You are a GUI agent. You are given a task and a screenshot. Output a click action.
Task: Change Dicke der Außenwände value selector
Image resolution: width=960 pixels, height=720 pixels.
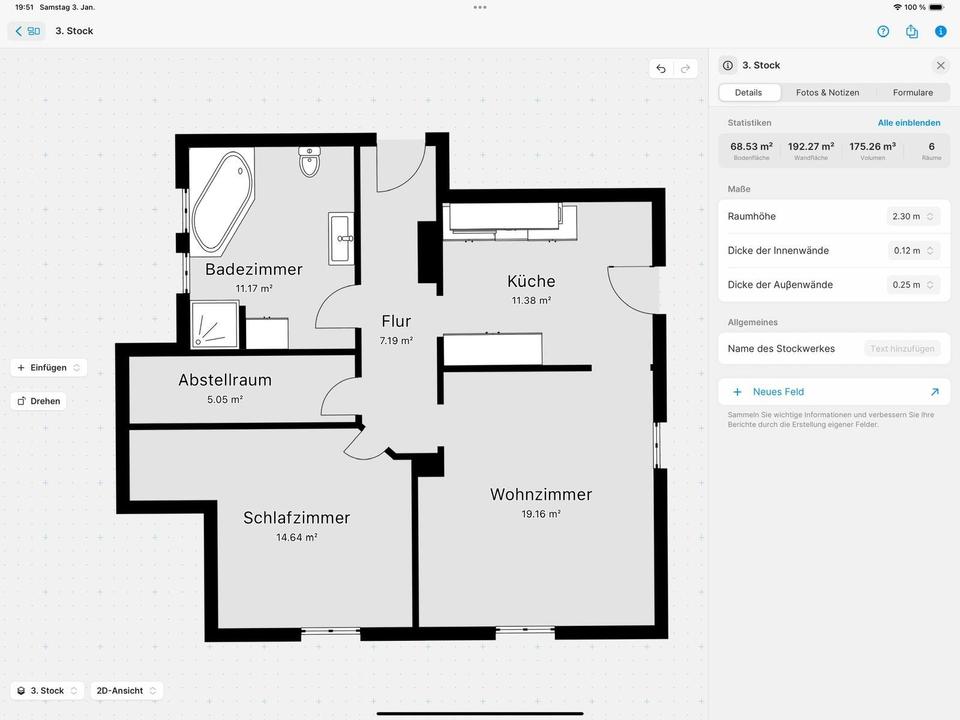point(913,285)
